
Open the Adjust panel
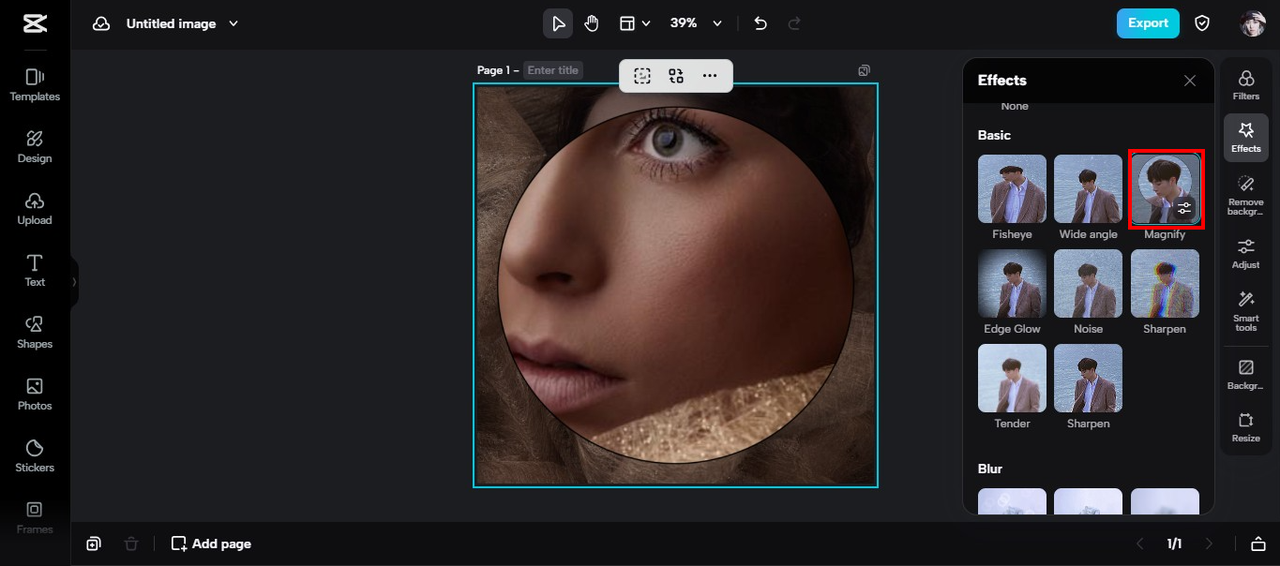1246,253
